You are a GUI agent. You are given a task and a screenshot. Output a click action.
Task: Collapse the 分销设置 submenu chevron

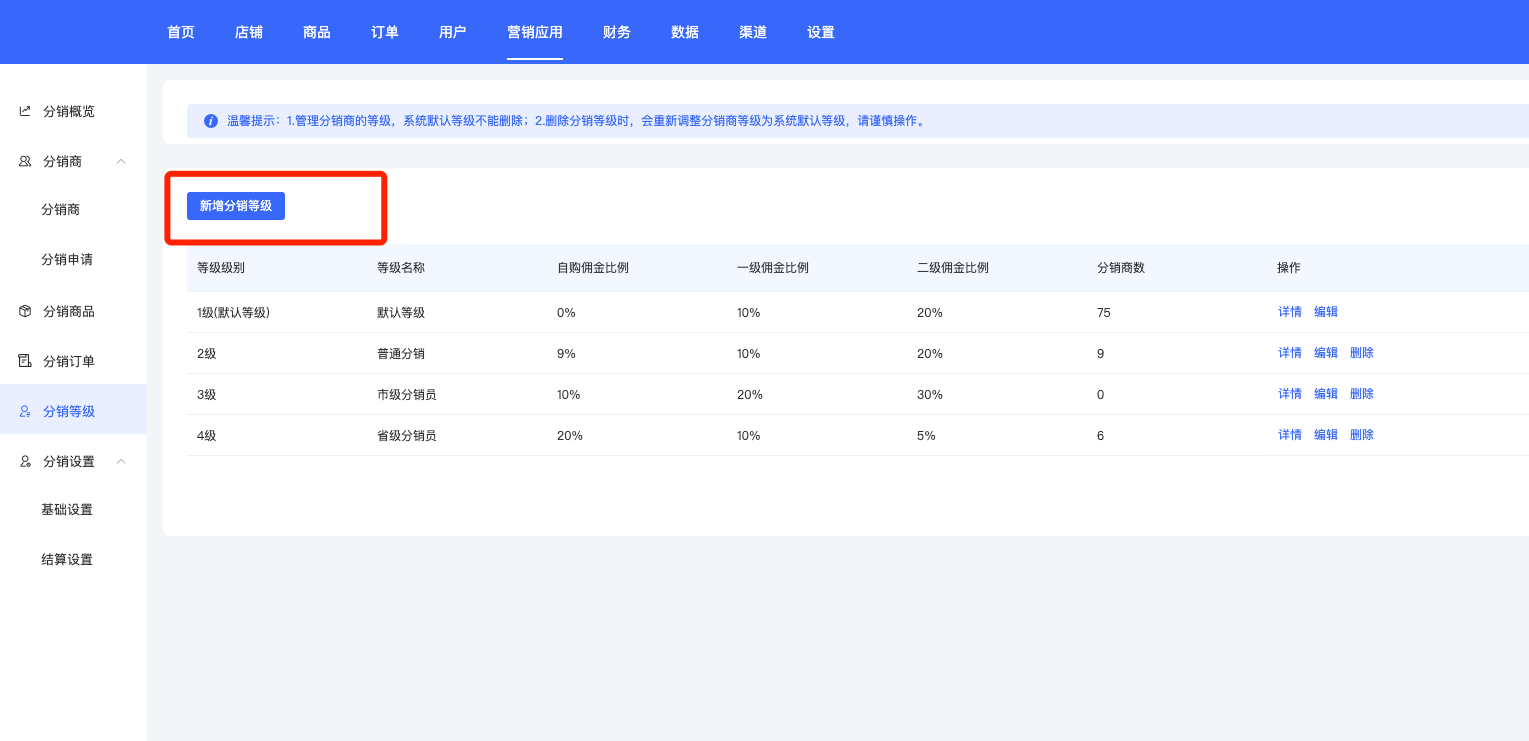(x=121, y=461)
